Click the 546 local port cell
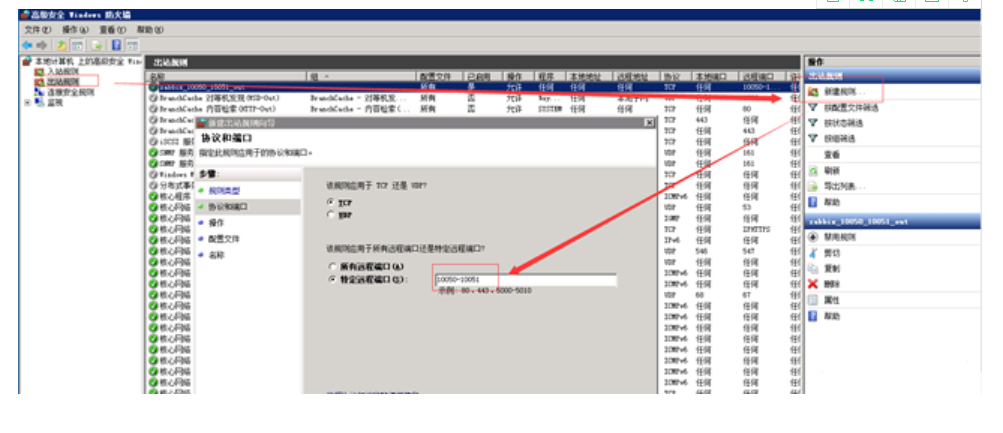The height and width of the screenshot is (433, 1003). tap(702, 251)
